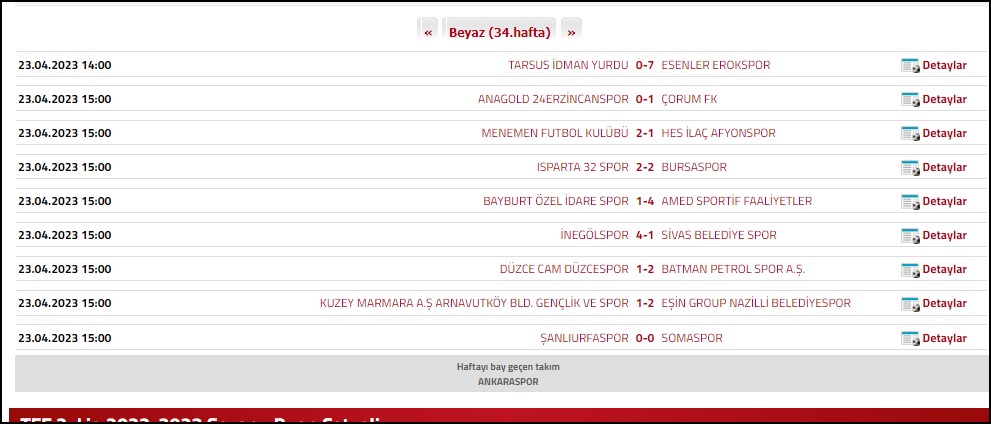Image resolution: width=991 pixels, height=424 pixels.
Task: Click details icon for Isparta 32 Spor match
Action: 909,168
